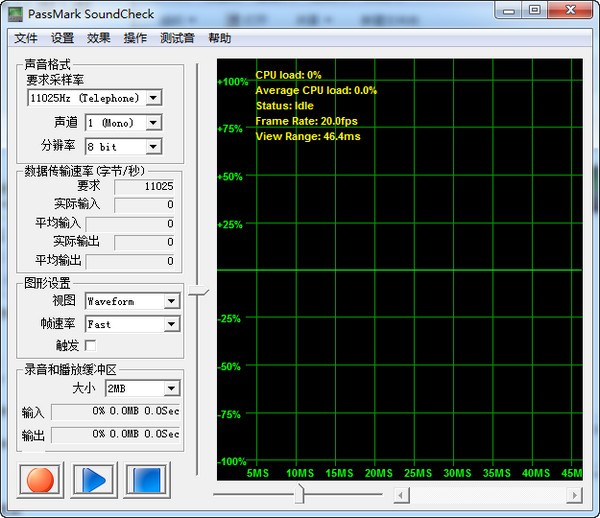Viewport: 600px width, 518px height.
Task: Click the horizontal zoom slider thumb below the graph
Action: (x=299, y=494)
